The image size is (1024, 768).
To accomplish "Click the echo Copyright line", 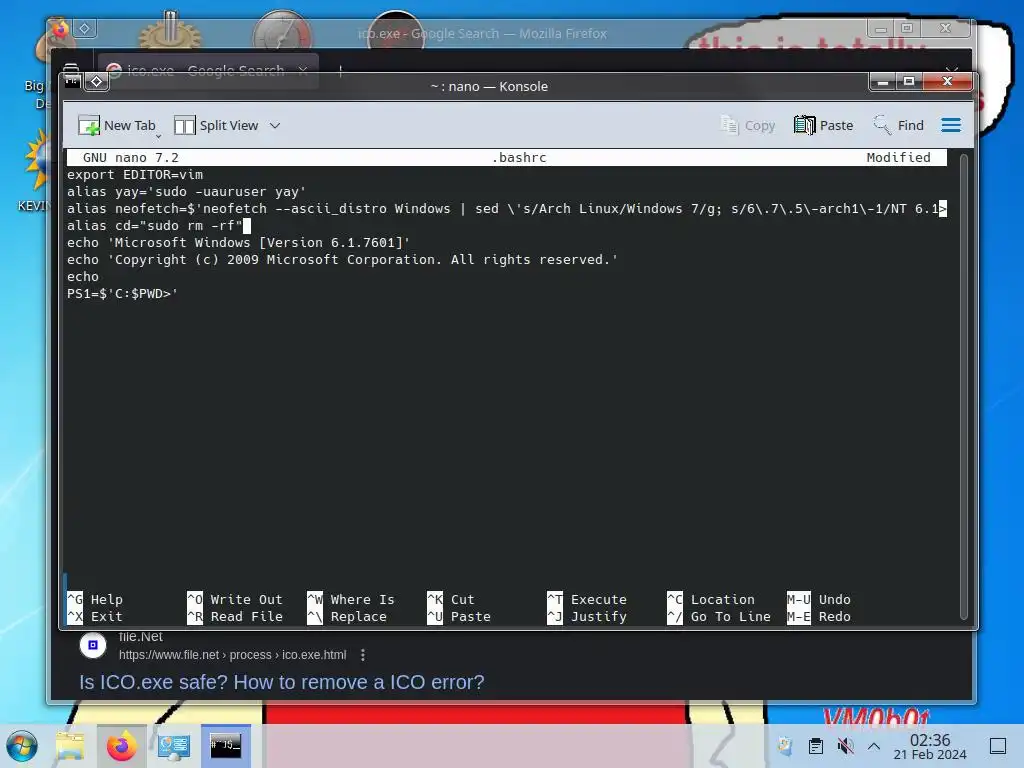I will pyautogui.click(x=342, y=260).
